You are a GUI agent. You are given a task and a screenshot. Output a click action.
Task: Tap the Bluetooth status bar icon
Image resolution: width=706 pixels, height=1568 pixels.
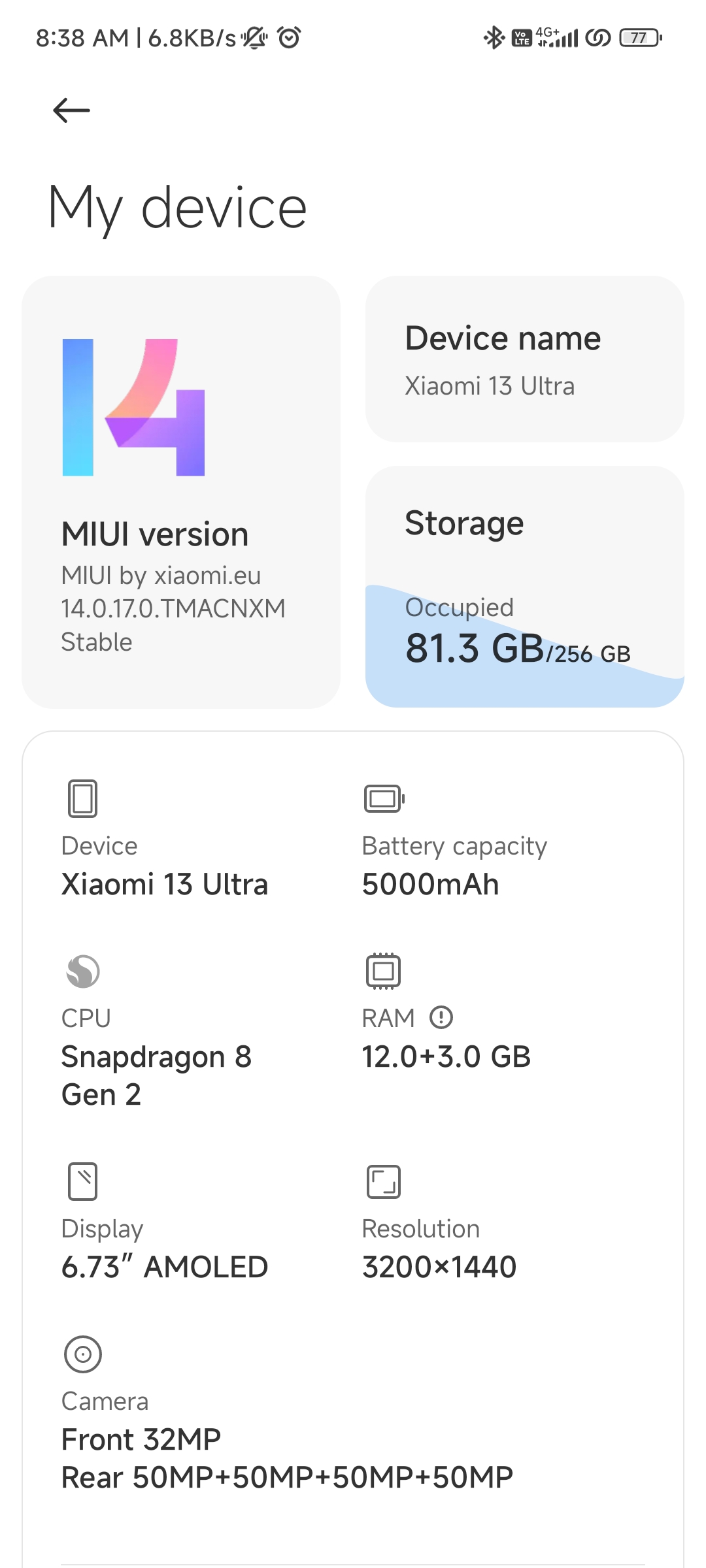[494, 38]
